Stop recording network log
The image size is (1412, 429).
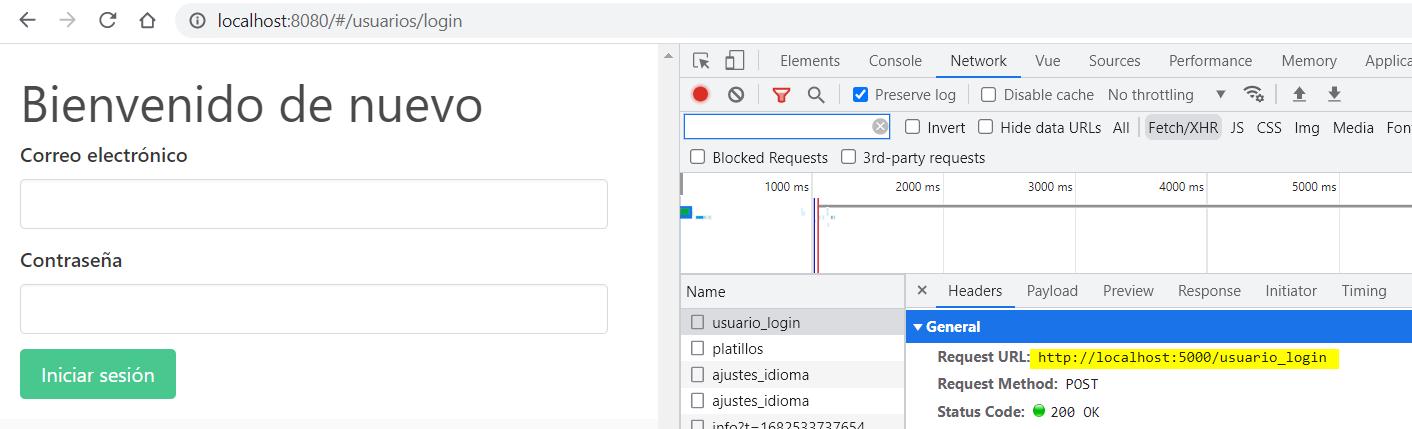point(700,95)
